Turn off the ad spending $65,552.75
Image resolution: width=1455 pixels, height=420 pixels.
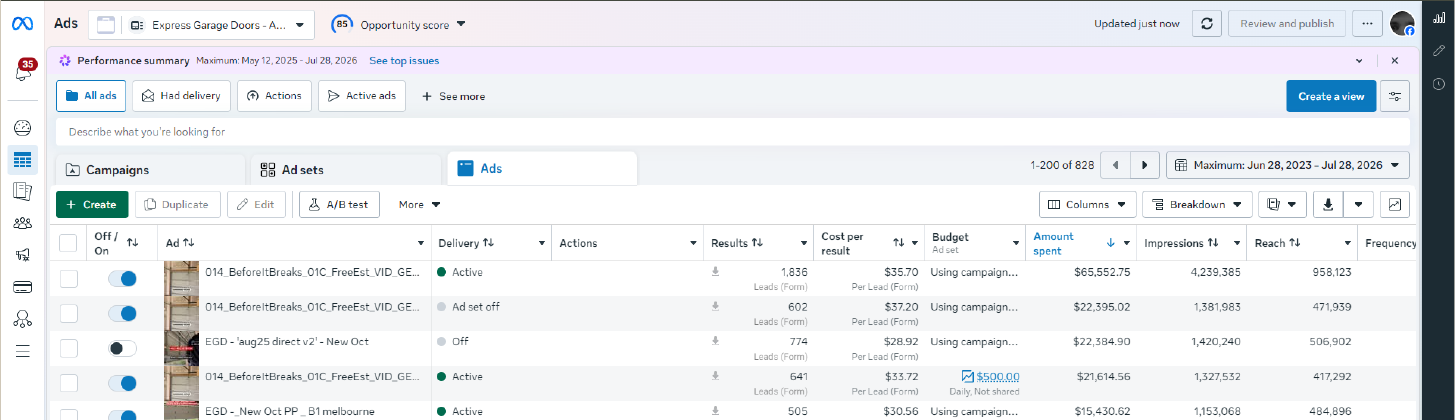pyautogui.click(x=122, y=278)
